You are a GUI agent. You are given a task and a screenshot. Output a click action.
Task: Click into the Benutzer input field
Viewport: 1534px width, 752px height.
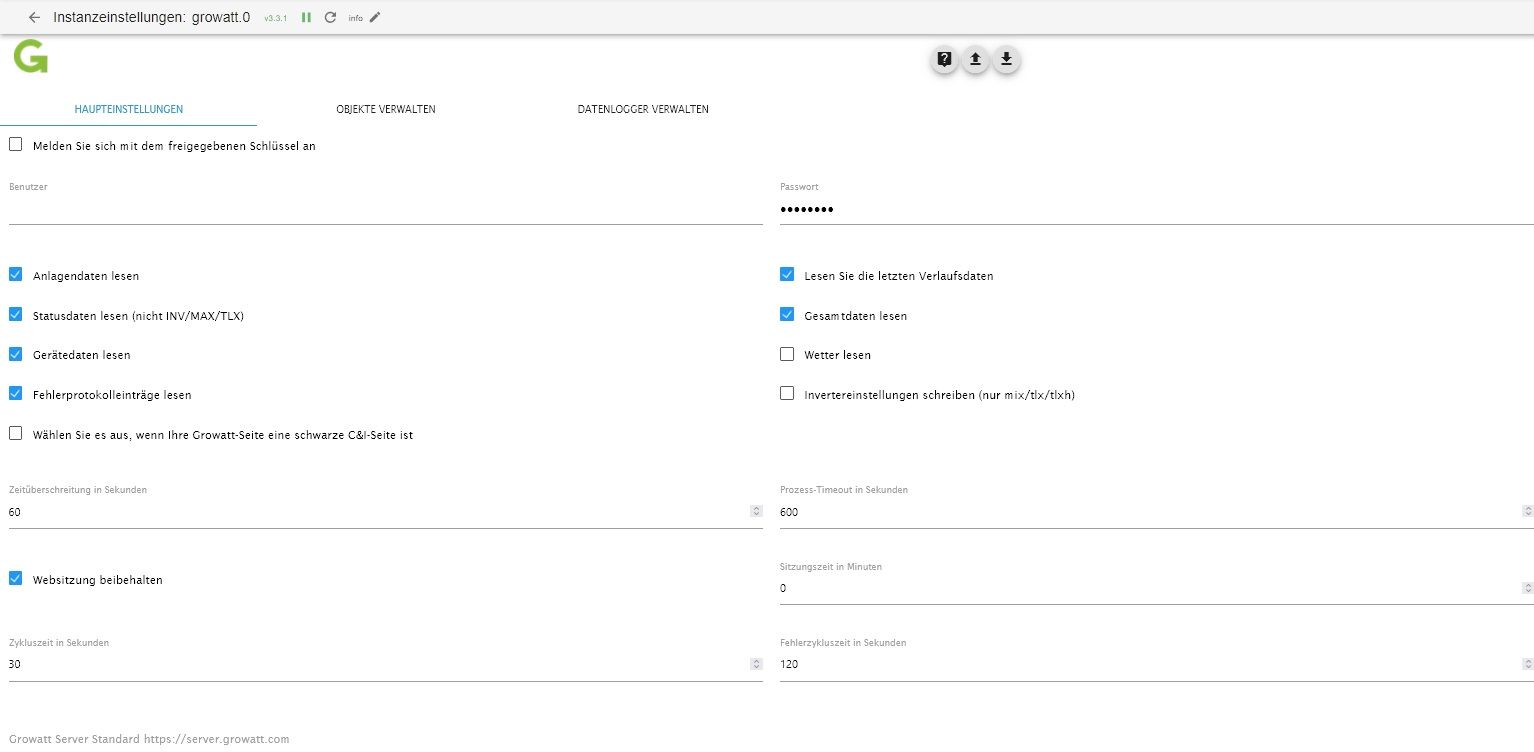pos(385,210)
